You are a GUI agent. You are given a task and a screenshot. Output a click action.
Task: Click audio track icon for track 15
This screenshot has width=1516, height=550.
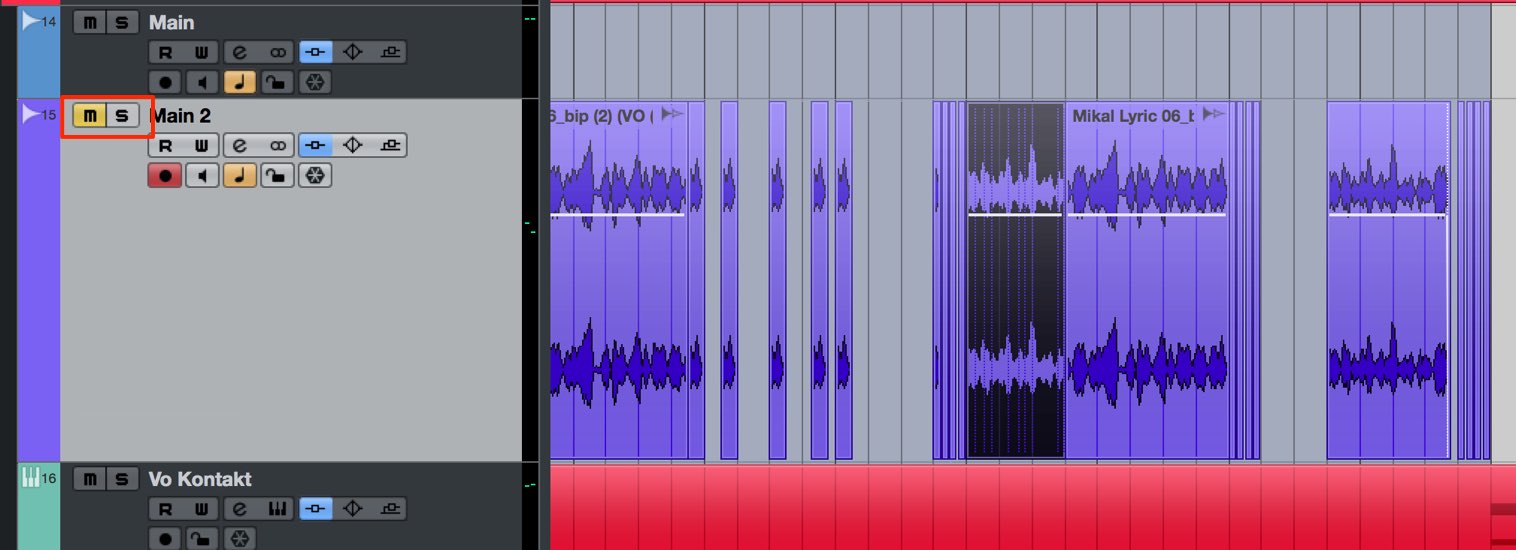click(x=32, y=114)
